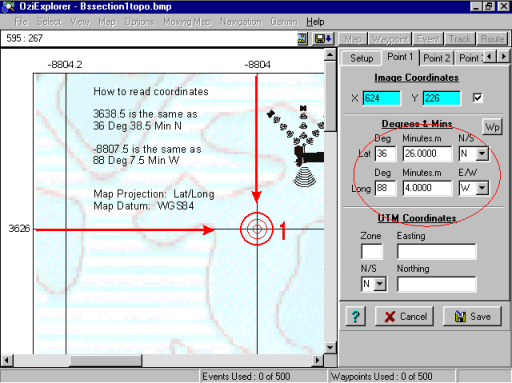Open the Help menu
Screen dimensions: 512x383
[315, 22]
